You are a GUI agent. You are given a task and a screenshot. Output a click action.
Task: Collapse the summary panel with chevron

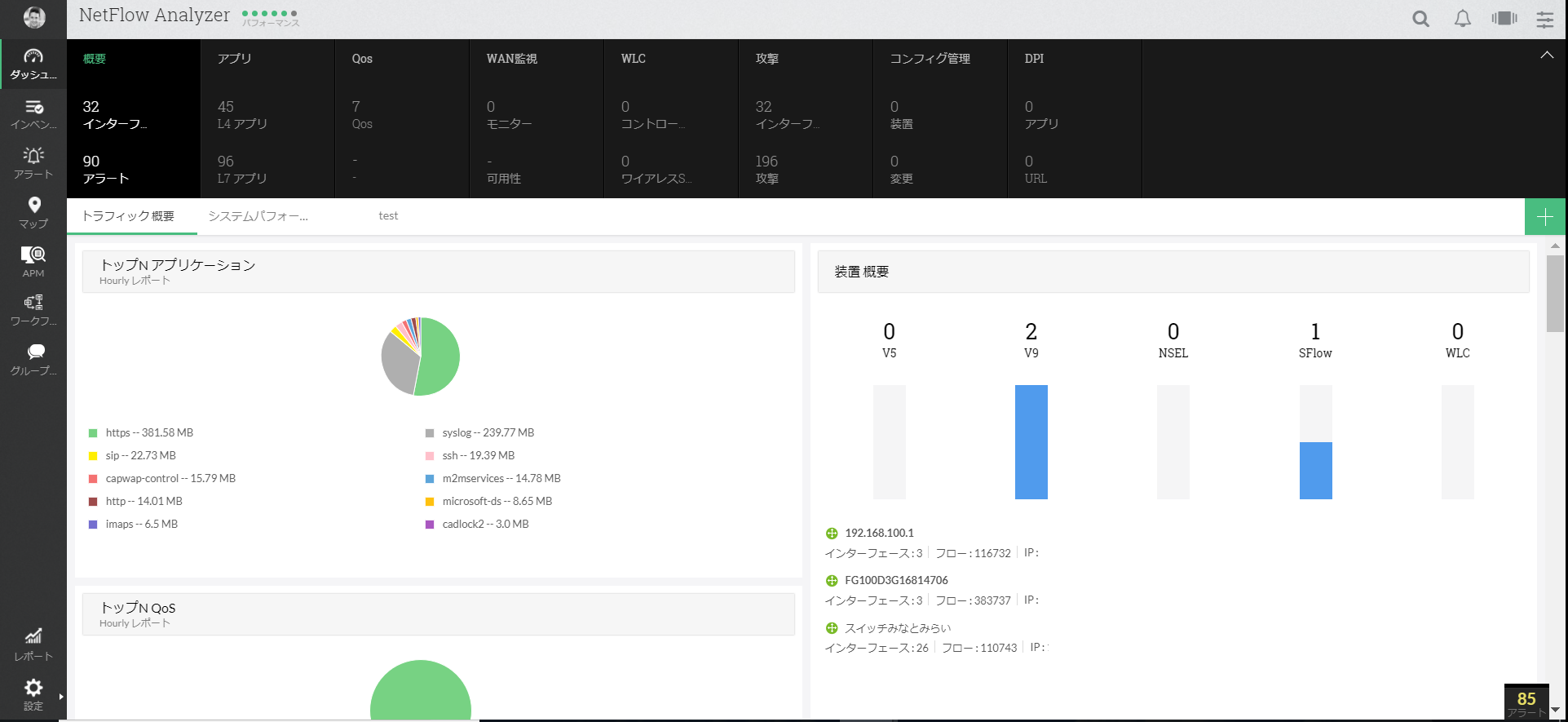[x=1547, y=55]
